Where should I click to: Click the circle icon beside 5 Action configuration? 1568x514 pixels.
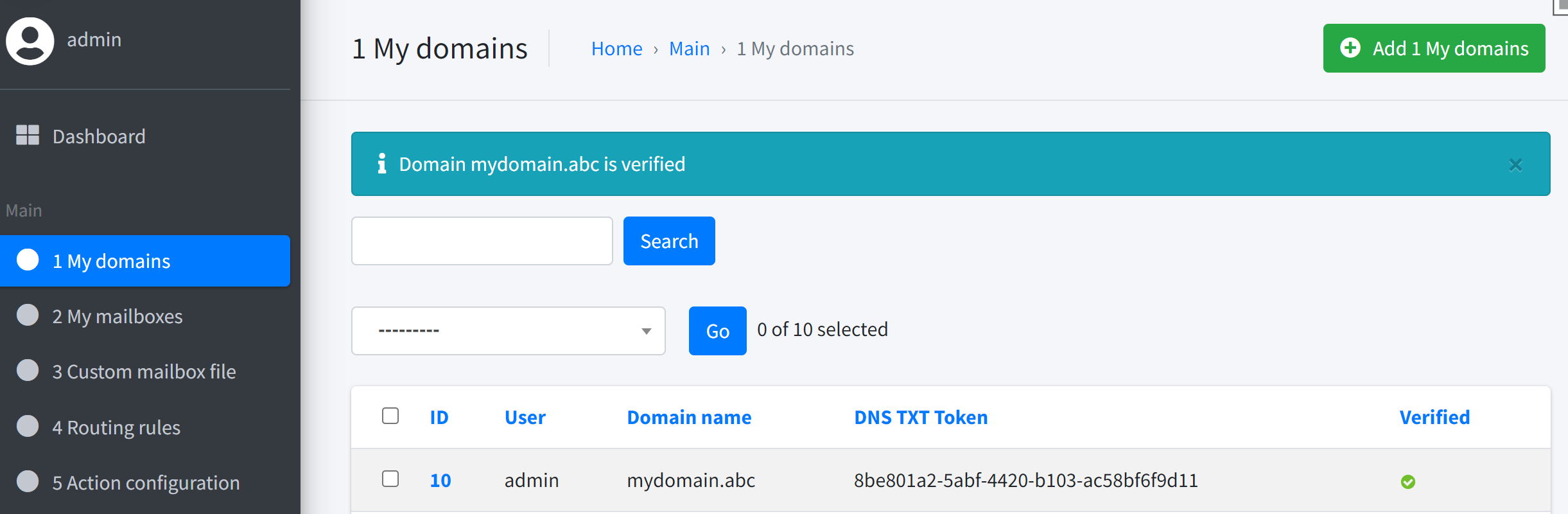(x=28, y=481)
